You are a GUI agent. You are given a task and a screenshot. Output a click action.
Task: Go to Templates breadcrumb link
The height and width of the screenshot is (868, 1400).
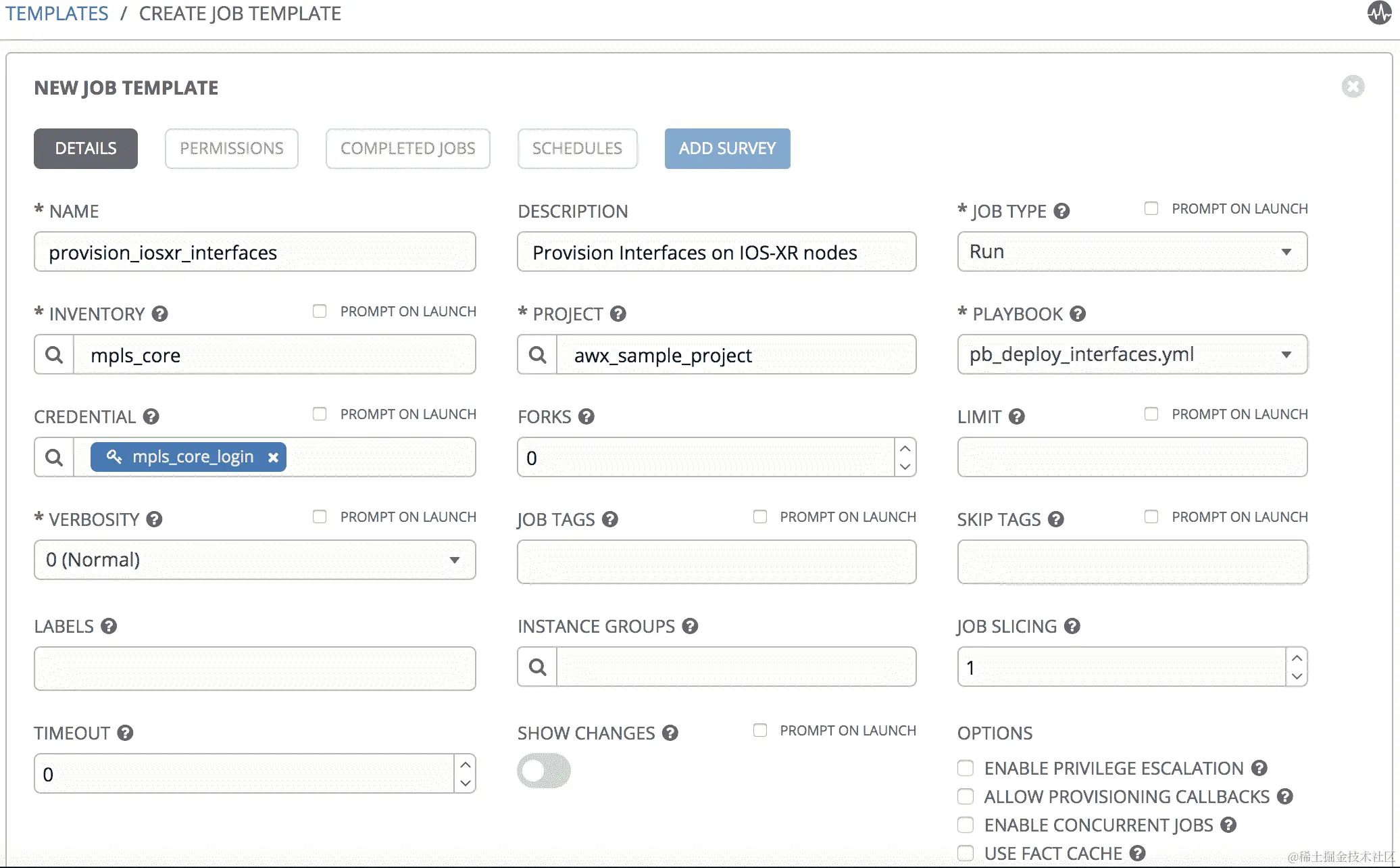click(57, 14)
